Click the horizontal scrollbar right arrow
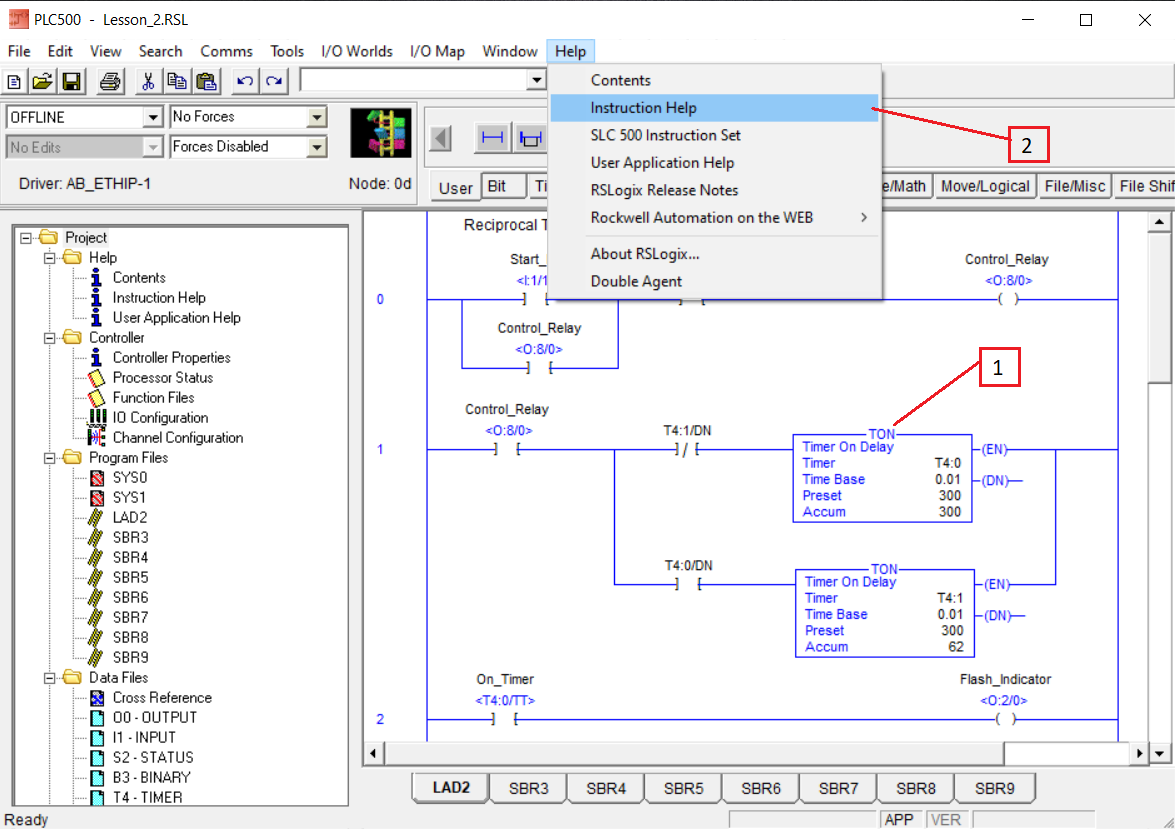Screen dimensions: 1175x829 click(x=1139, y=753)
